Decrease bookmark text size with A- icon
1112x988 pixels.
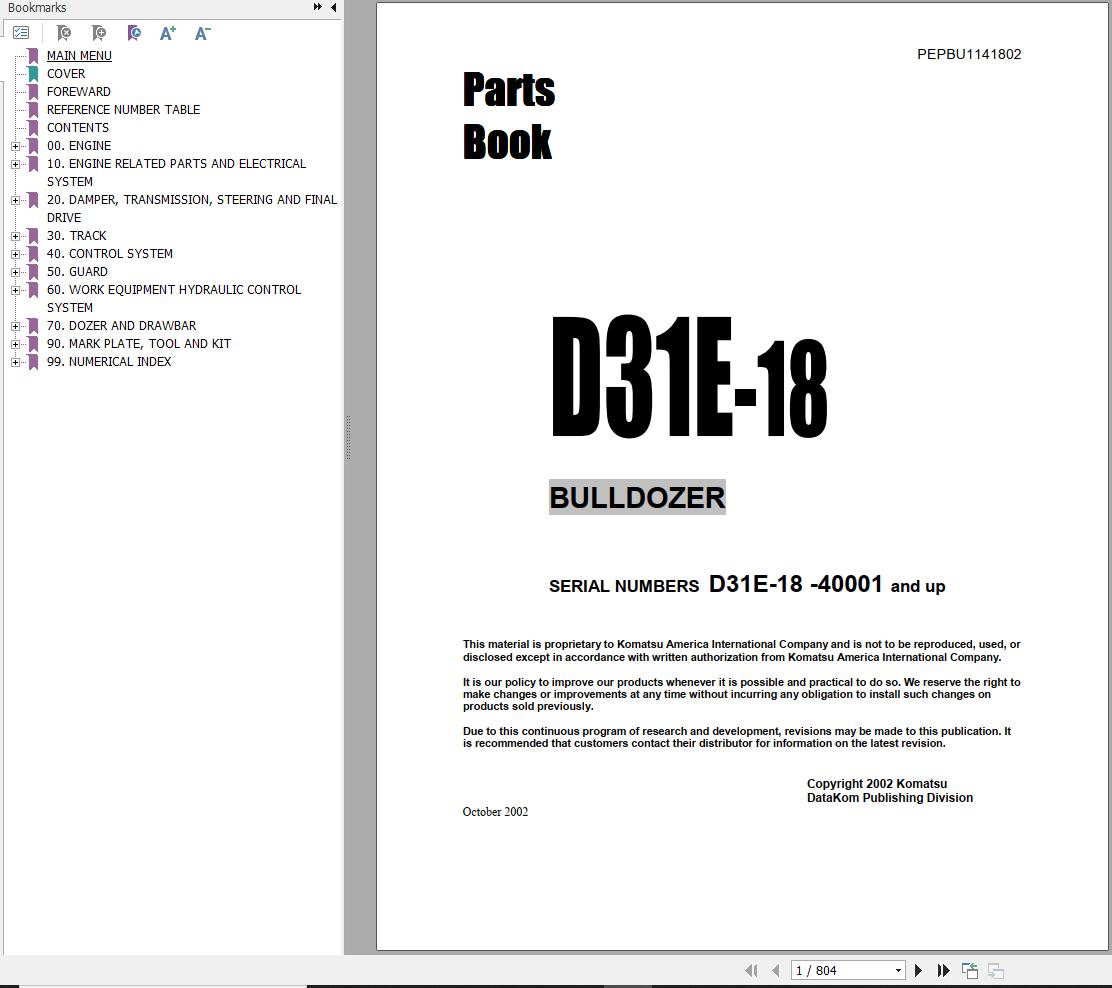click(203, 33)
